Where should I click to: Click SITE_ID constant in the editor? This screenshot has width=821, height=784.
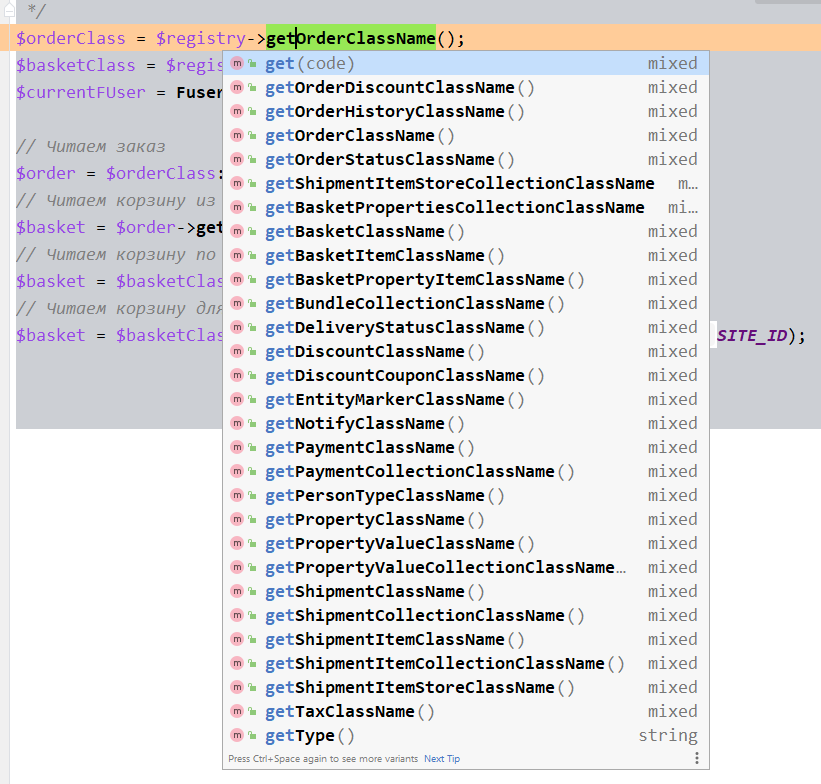click(x=751, y=335)
